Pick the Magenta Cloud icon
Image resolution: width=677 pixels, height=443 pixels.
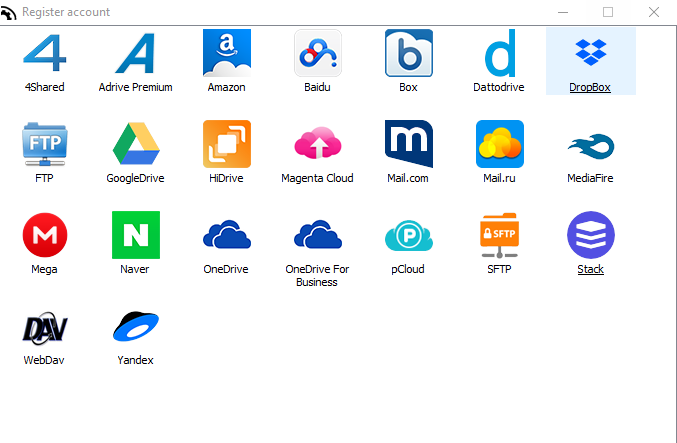click(x=318, y=143)
